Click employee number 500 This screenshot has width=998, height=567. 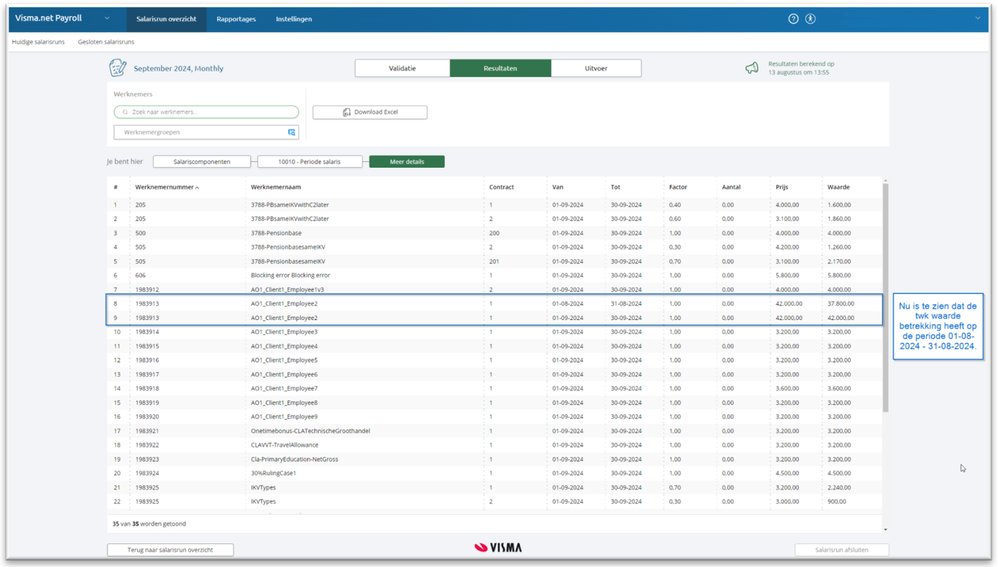click(x=140, y=233)
